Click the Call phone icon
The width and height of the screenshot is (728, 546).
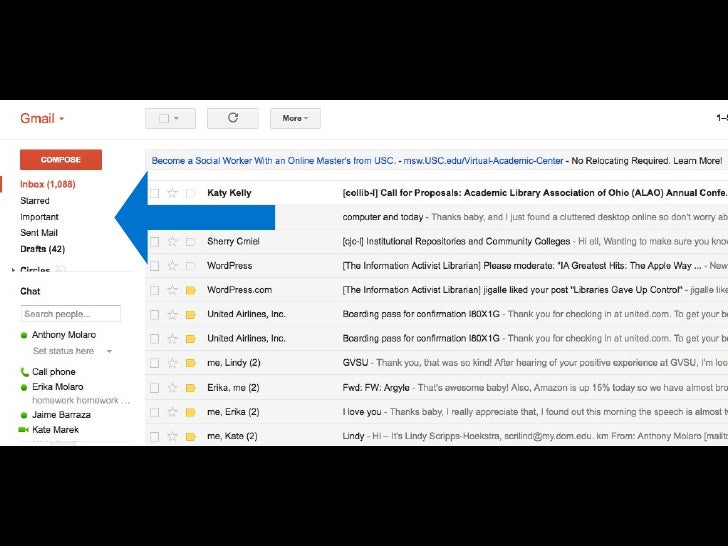(x=25, y=372)
